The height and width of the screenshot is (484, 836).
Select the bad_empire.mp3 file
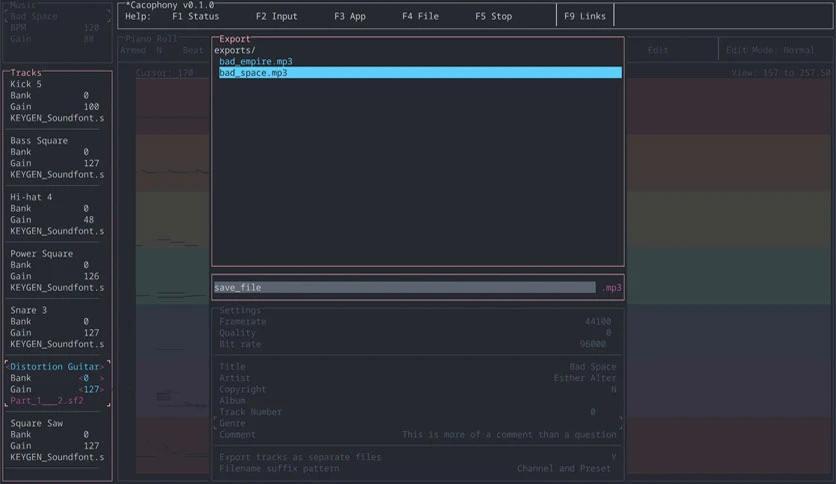(255, 61)
